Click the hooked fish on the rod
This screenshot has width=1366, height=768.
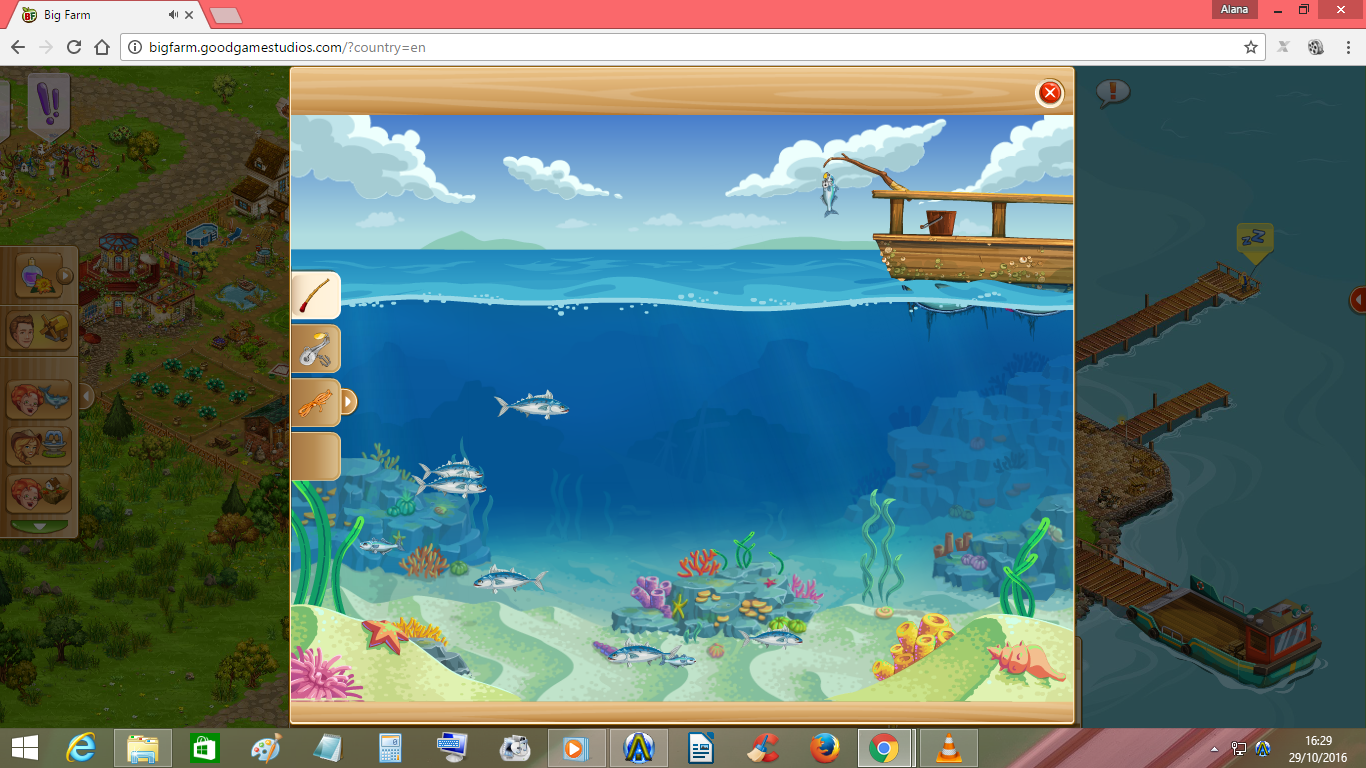click(x=828, y=193)
